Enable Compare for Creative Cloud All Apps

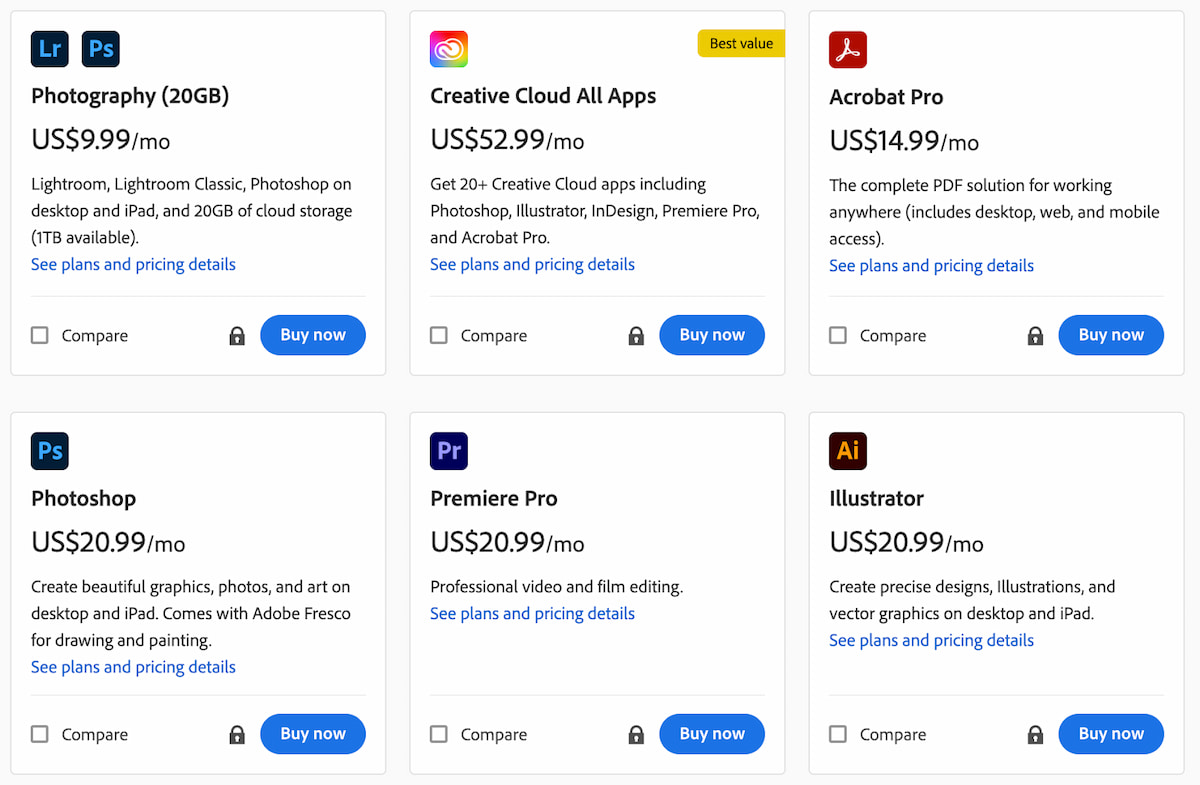(438, 335)
